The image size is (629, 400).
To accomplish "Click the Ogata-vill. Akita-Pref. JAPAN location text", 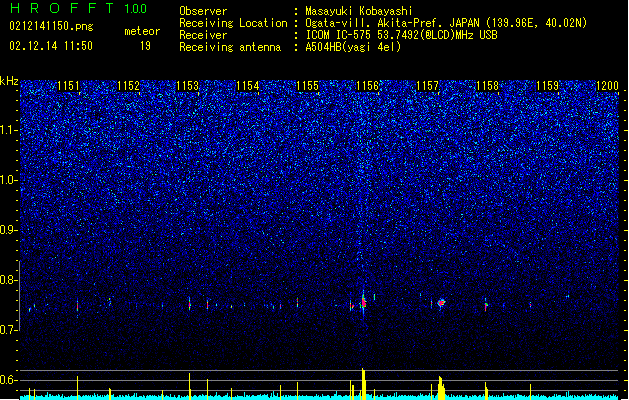I will (x=446, y=23).
